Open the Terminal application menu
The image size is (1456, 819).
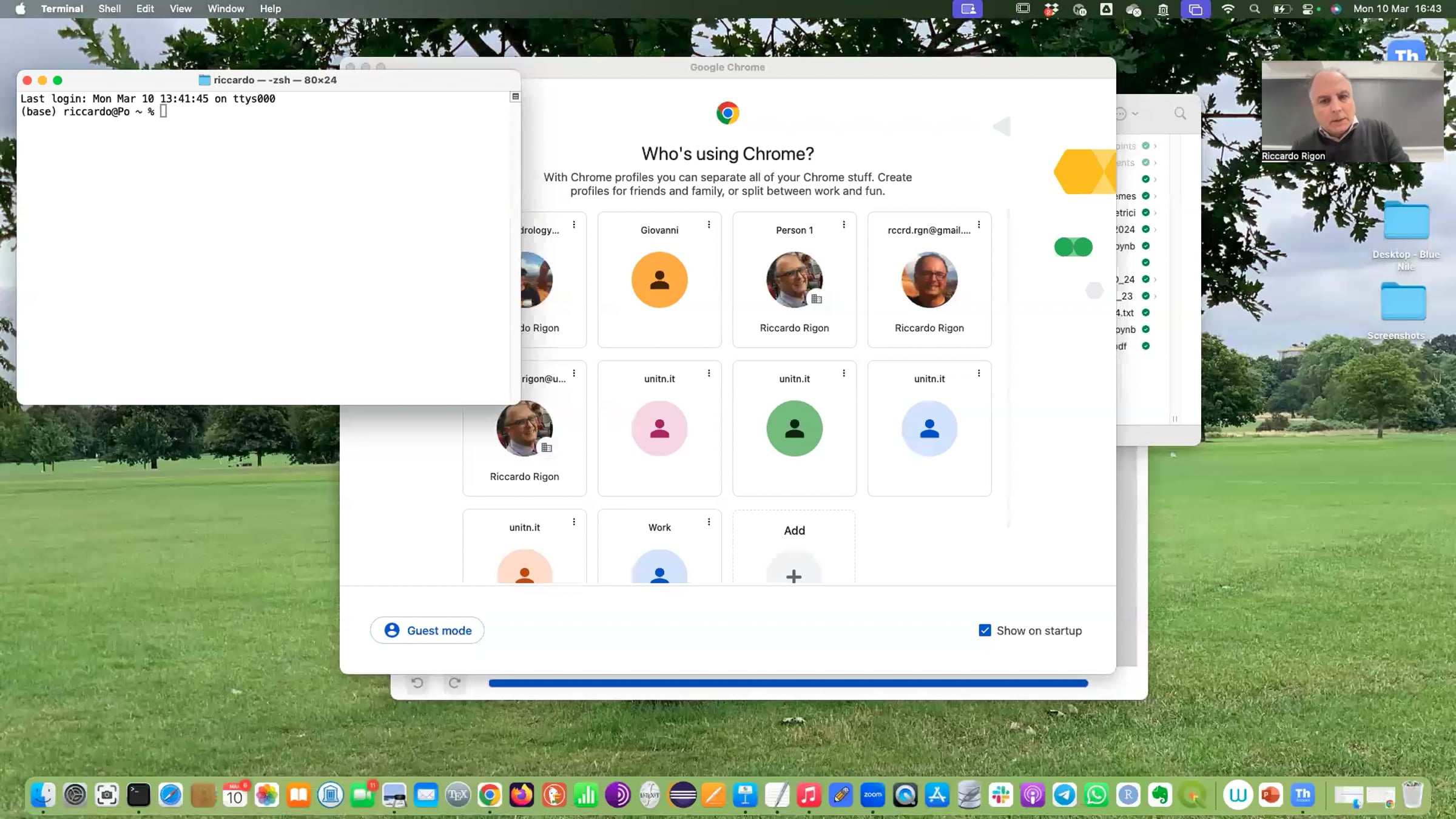(x=62, y=9)
